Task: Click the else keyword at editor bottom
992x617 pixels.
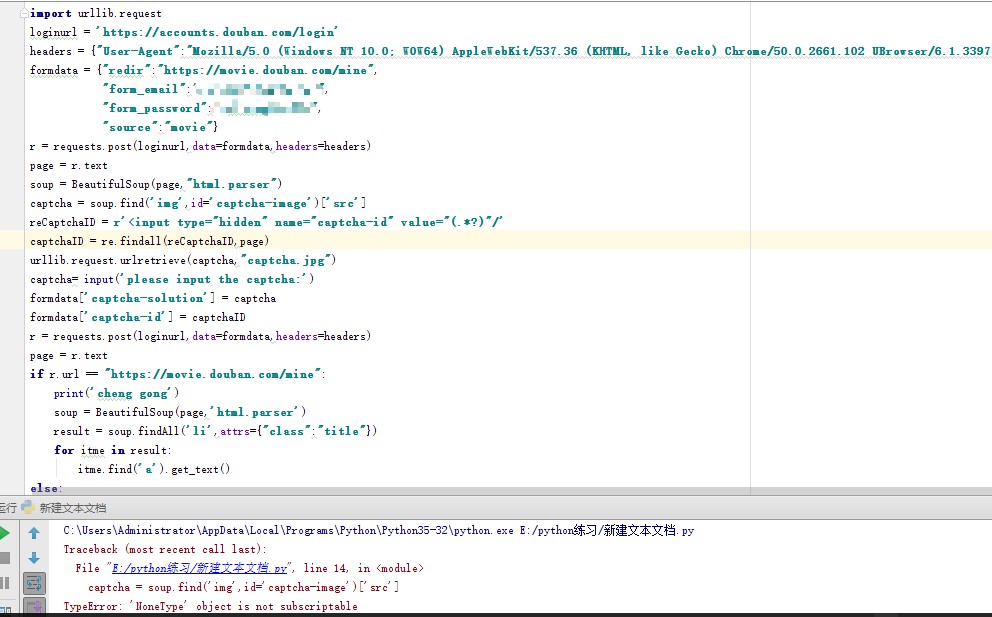Action: coord(46,488)
